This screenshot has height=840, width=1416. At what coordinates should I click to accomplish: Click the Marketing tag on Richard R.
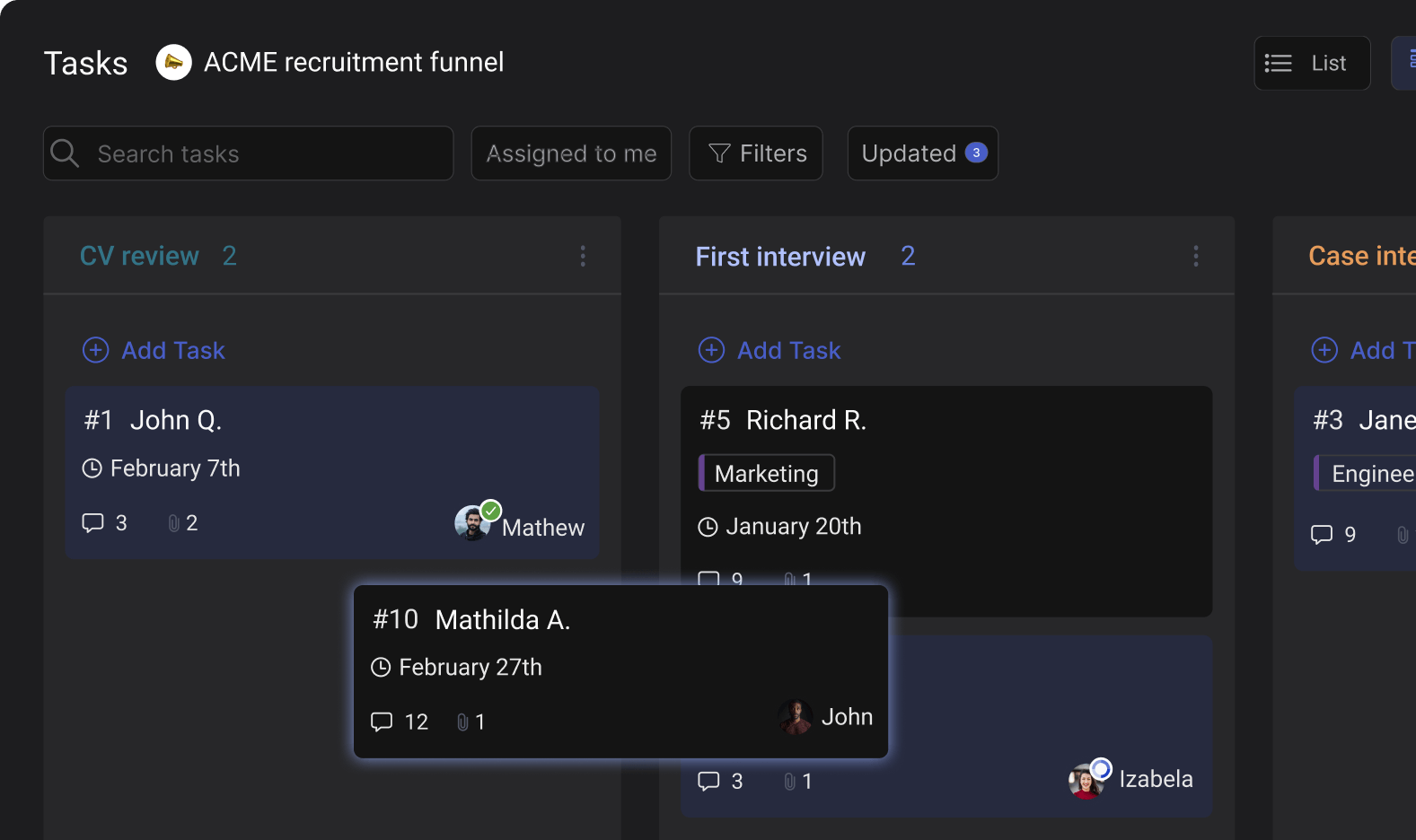(767, 473)
